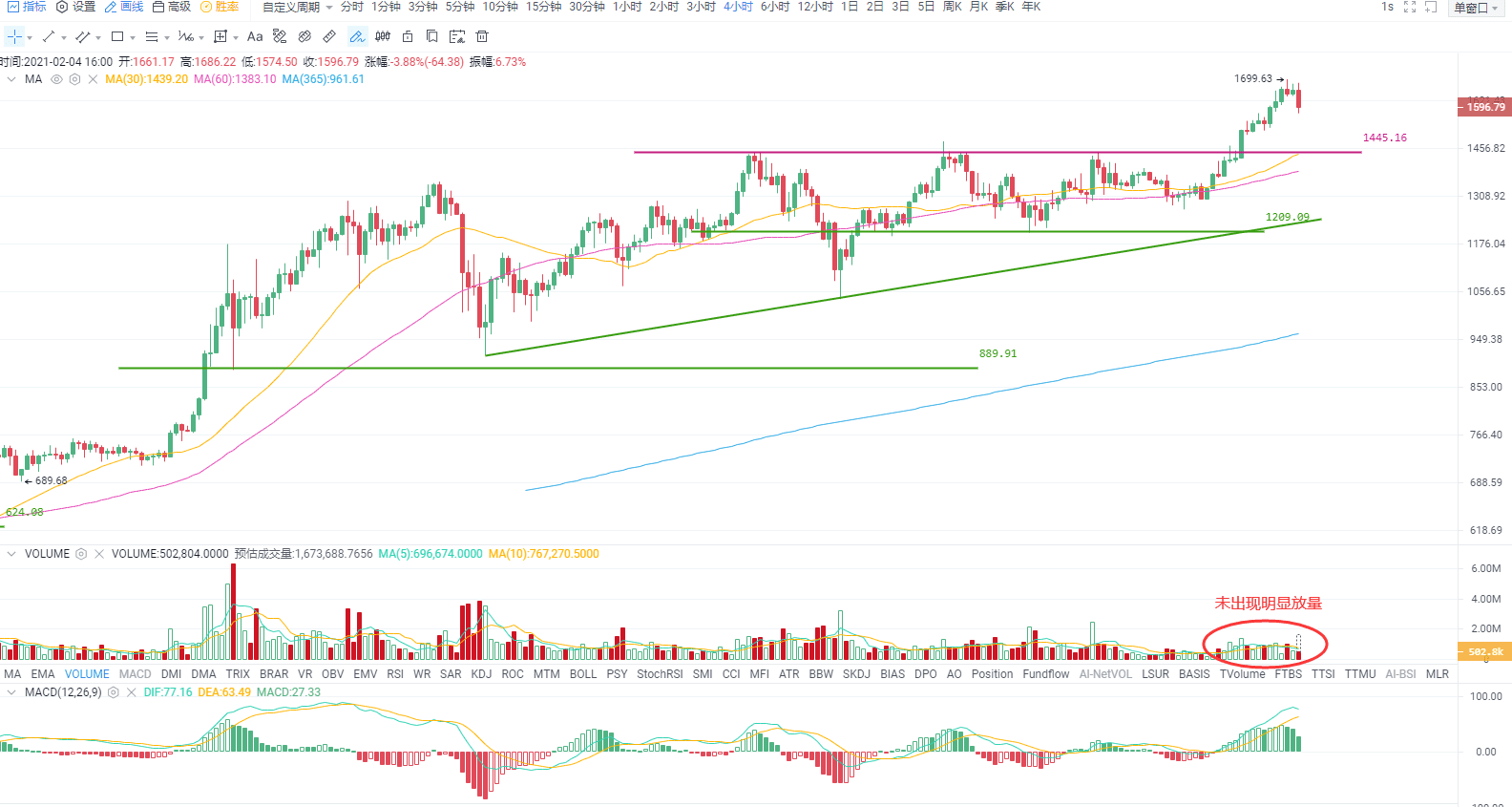1512x807 pixels.
Task: Open the 设置 settings button
Action: [76, 7]
